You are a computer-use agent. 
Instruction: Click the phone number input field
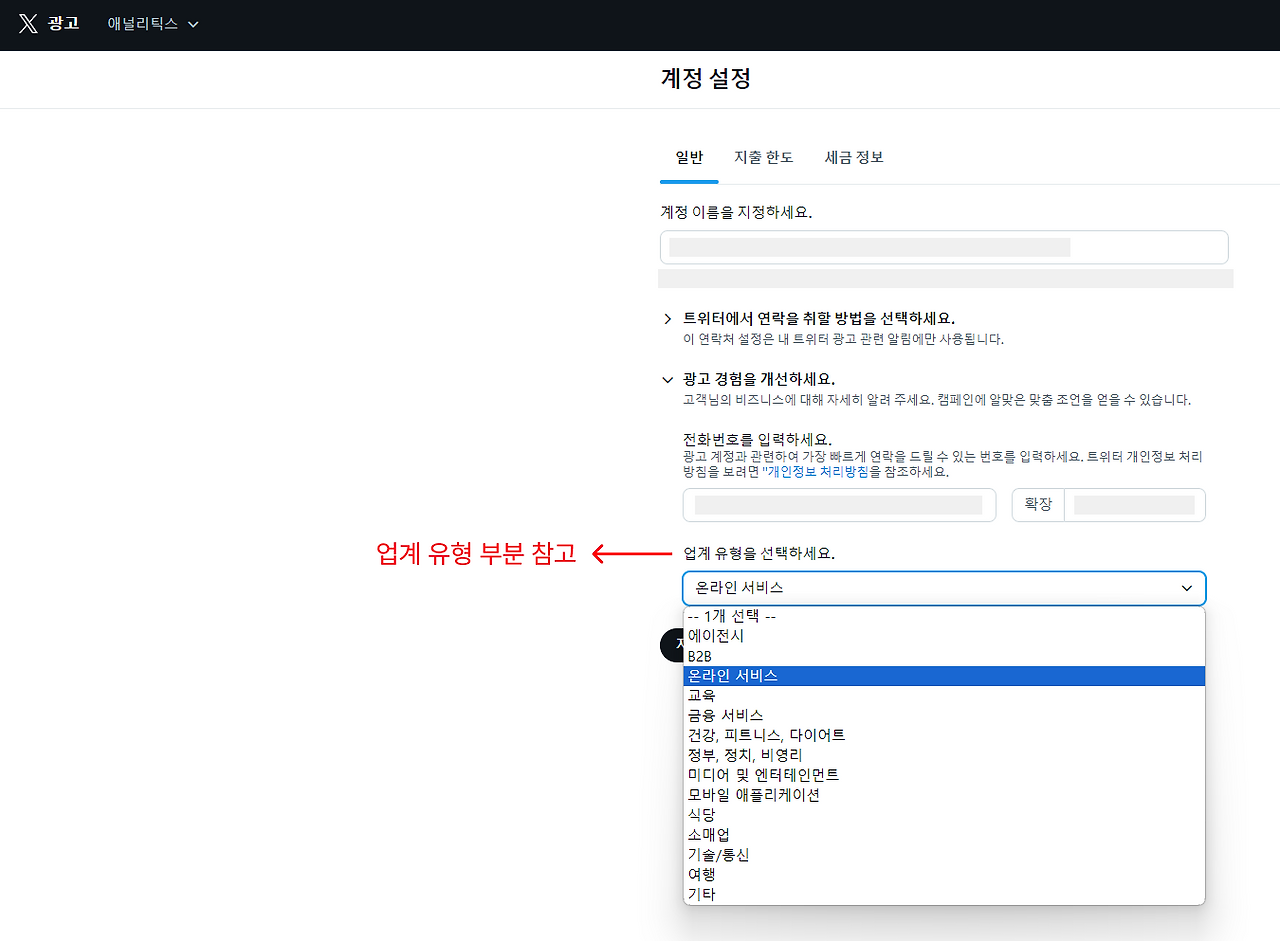[839, 504]
